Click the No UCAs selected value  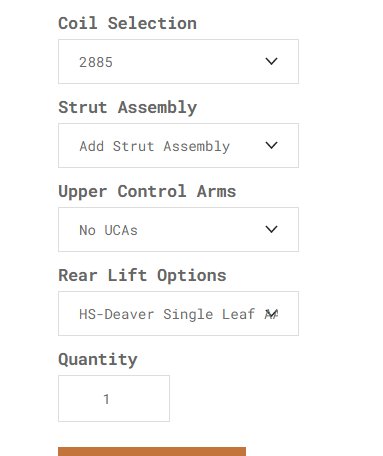(x=108, y=230)
